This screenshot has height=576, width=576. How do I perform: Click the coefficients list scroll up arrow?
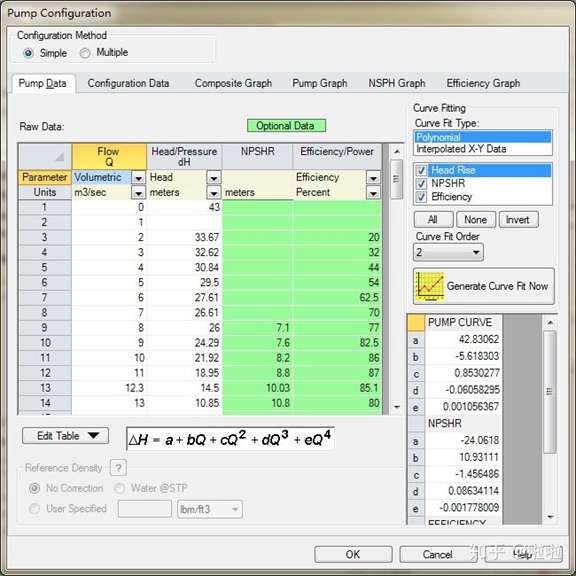[x=550, y=323]
